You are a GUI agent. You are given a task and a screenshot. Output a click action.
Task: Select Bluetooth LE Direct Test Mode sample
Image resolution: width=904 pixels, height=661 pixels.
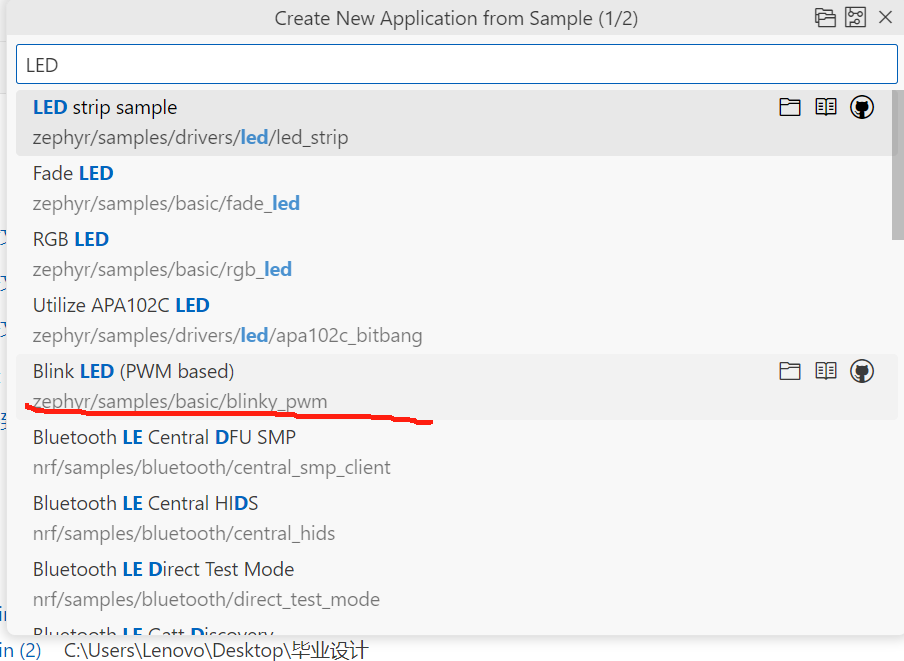click(x=300, y=583)
